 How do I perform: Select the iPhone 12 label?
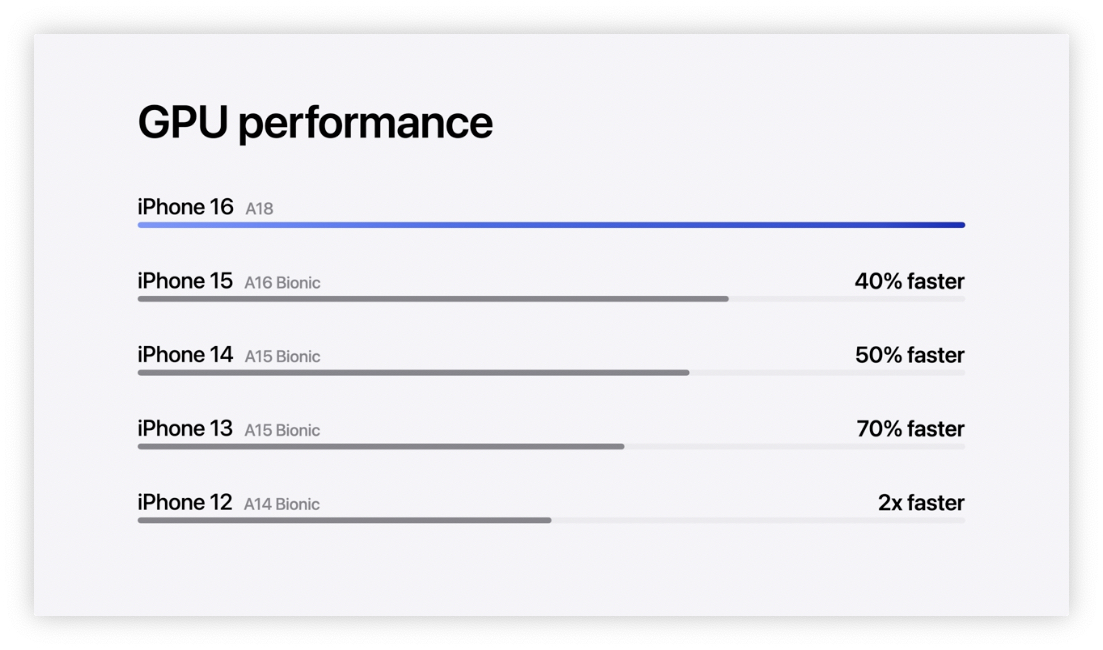185,503
